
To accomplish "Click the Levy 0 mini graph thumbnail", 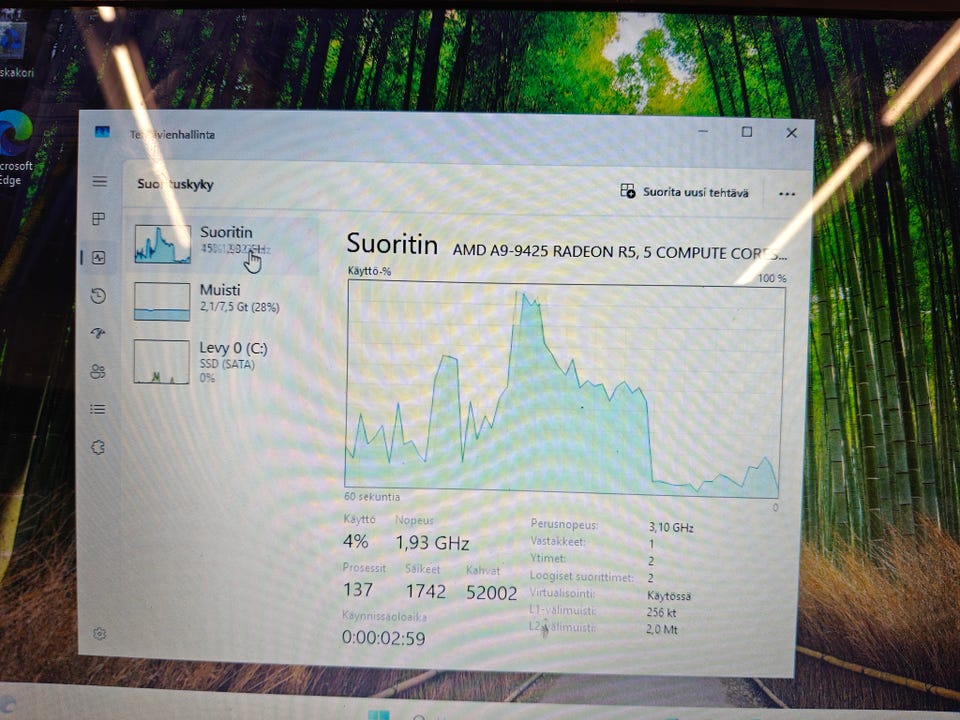I will (162, 362).
